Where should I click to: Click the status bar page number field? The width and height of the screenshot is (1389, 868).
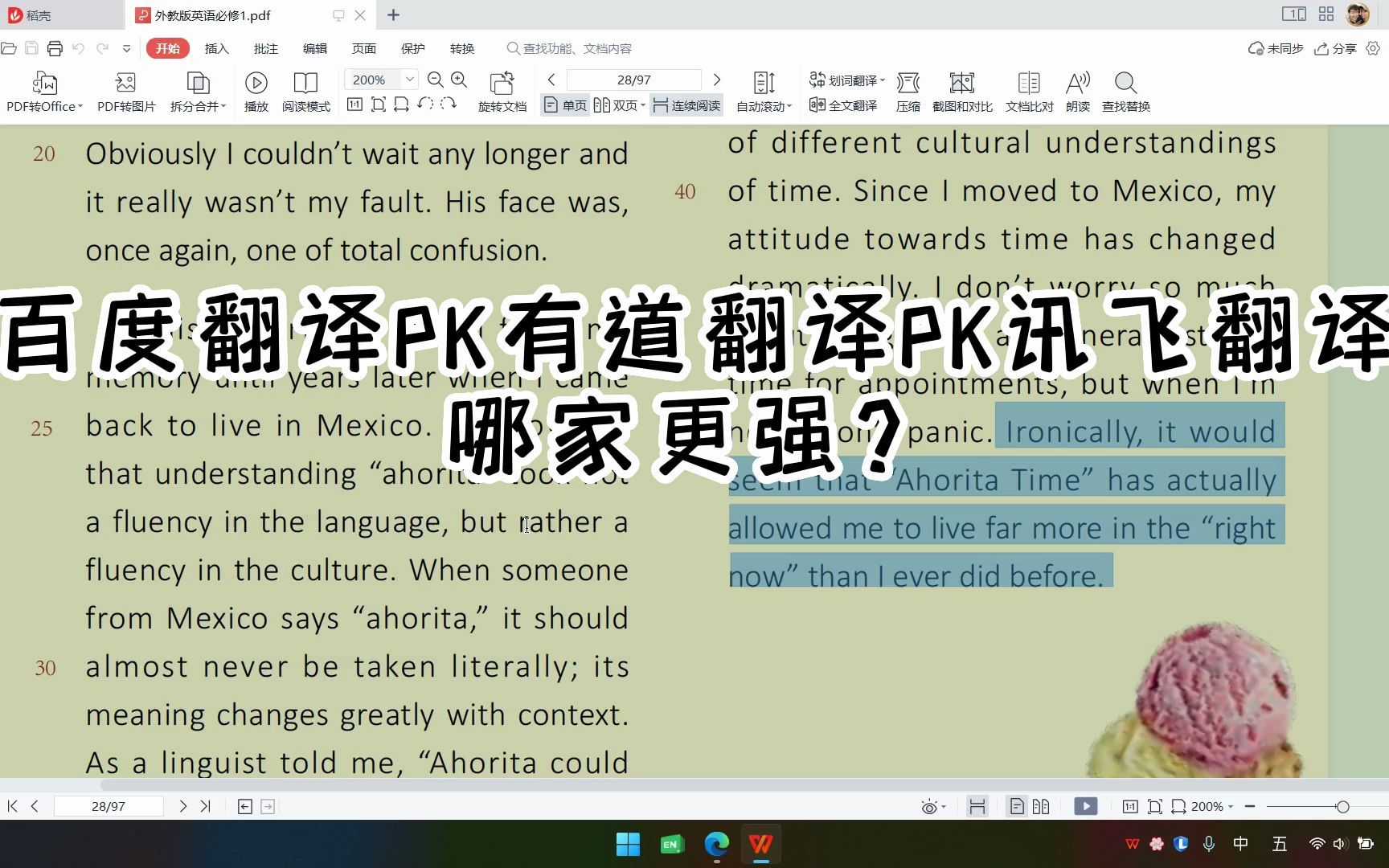click(109, 806)
